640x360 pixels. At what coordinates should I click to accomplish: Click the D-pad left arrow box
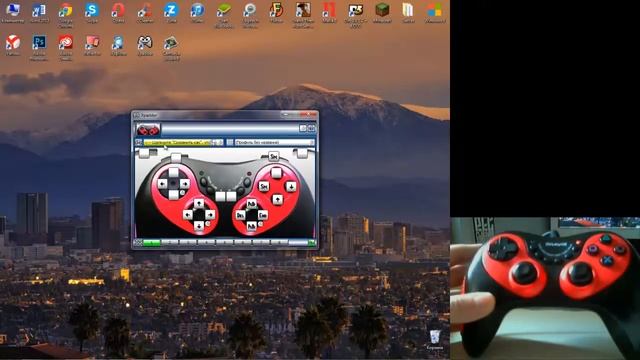(162, 184)
